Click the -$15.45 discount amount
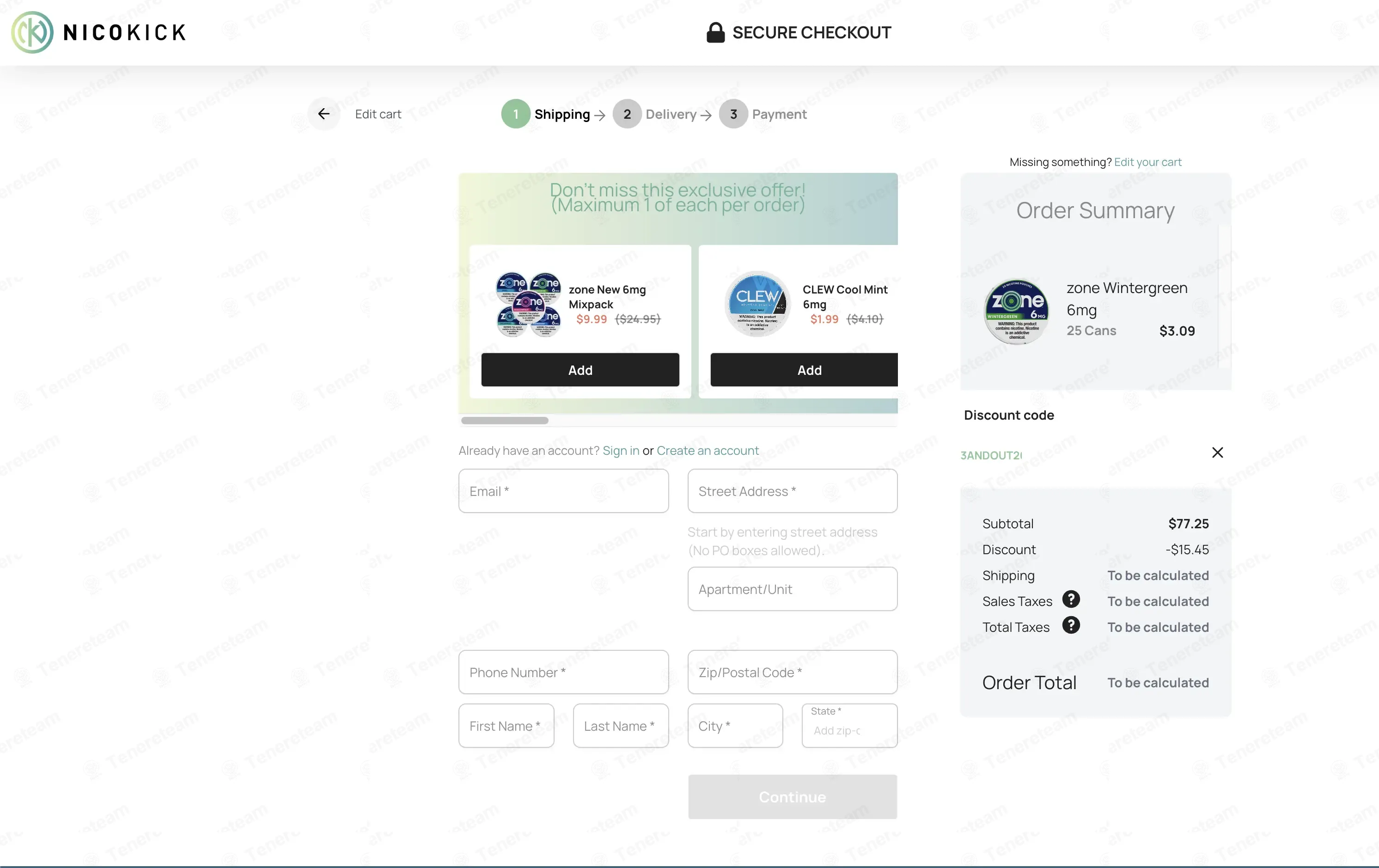The width and height of the screenshot is (1379, 868). tap(1187, 550)
